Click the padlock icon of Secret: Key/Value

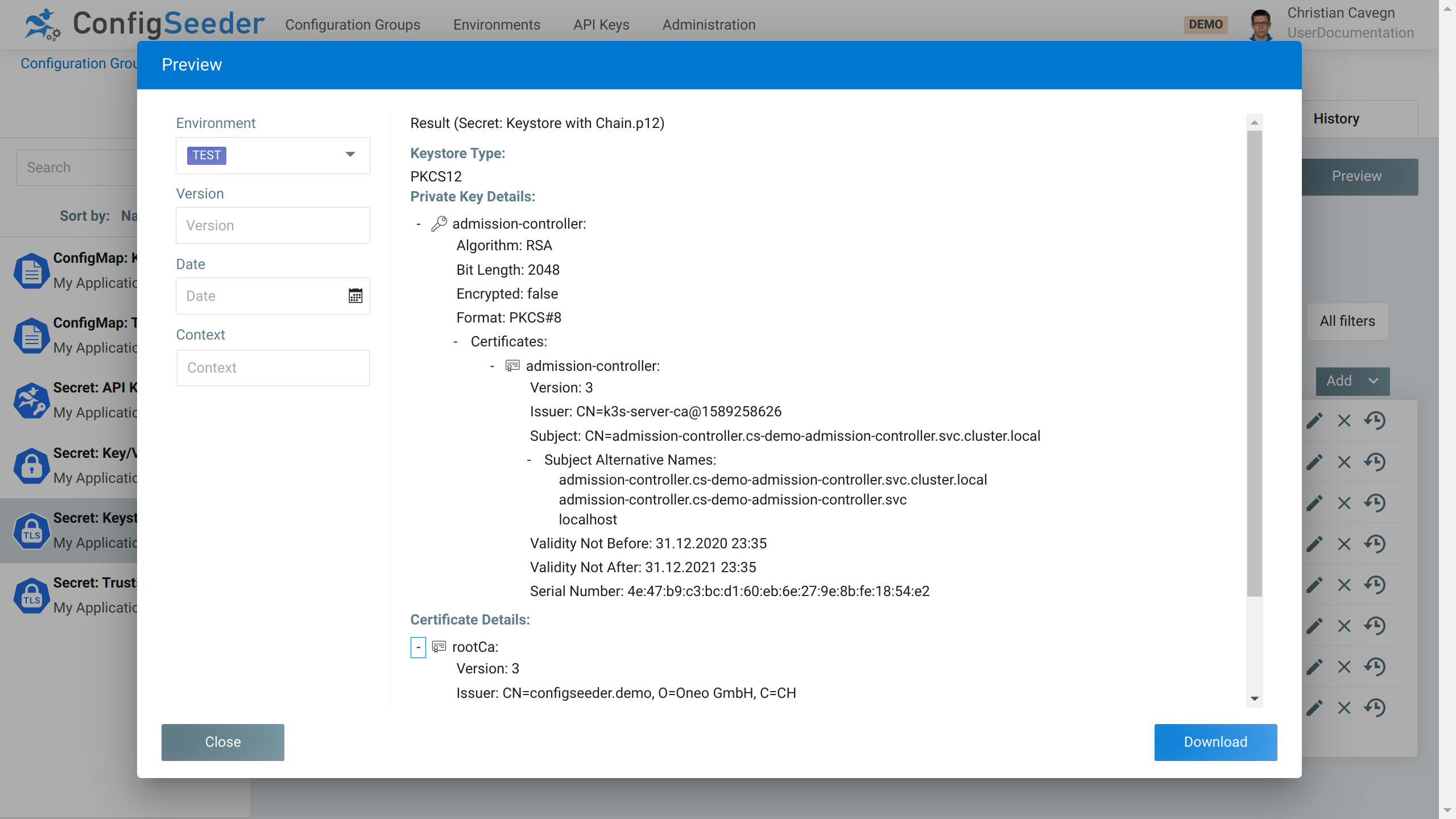tap(31, 466)
